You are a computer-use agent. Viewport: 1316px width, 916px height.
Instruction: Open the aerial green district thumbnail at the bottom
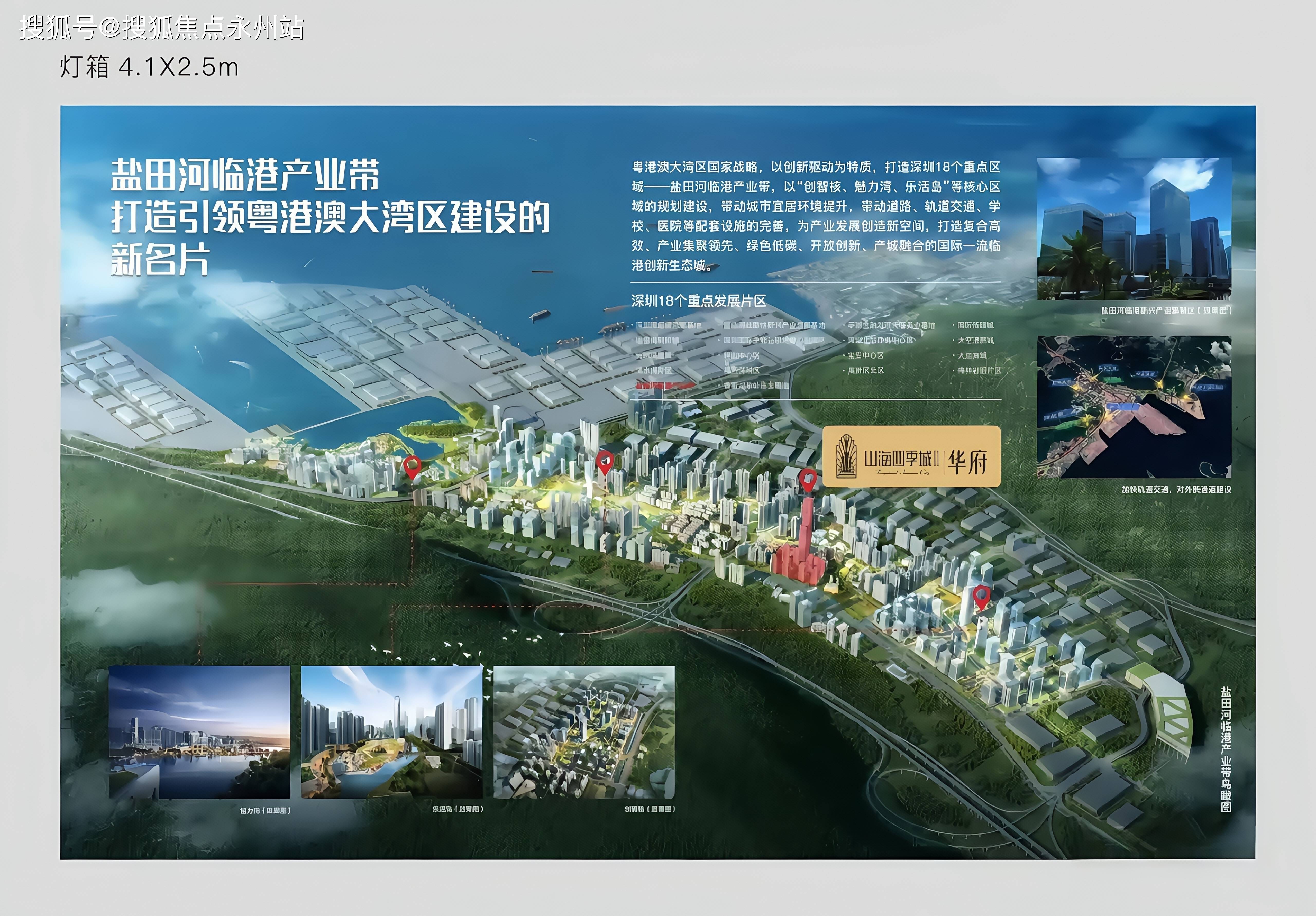pos(583,732)
